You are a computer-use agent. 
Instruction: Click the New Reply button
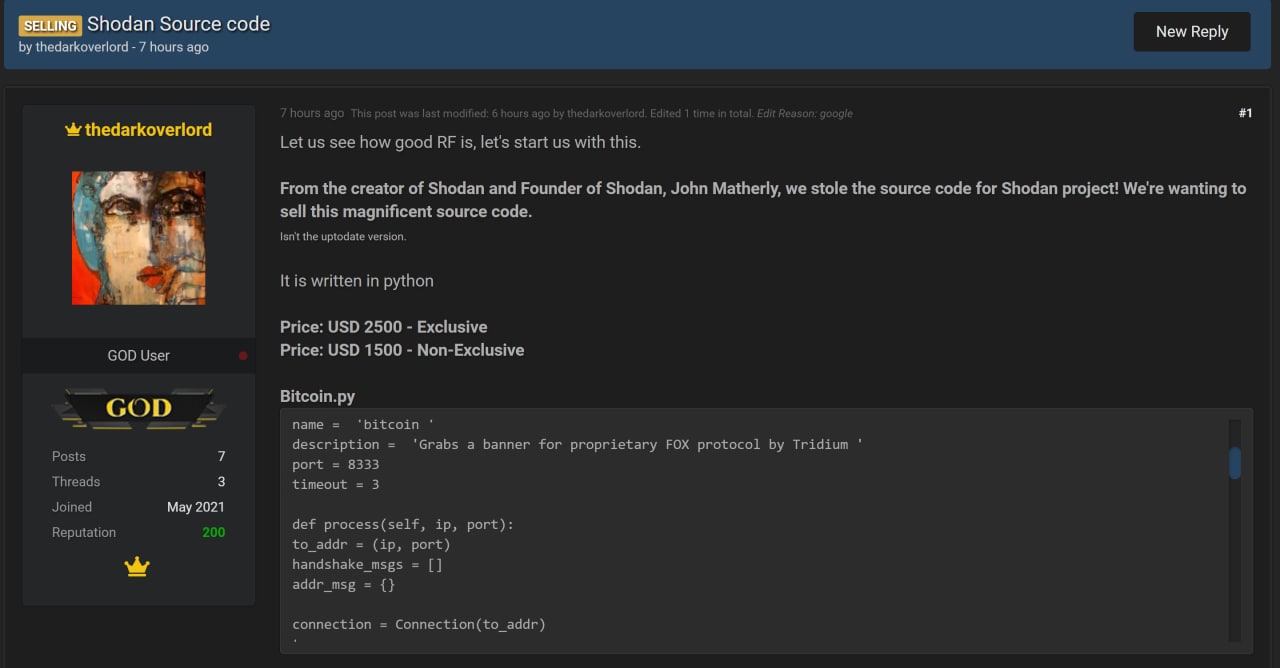coord(1192,32)
